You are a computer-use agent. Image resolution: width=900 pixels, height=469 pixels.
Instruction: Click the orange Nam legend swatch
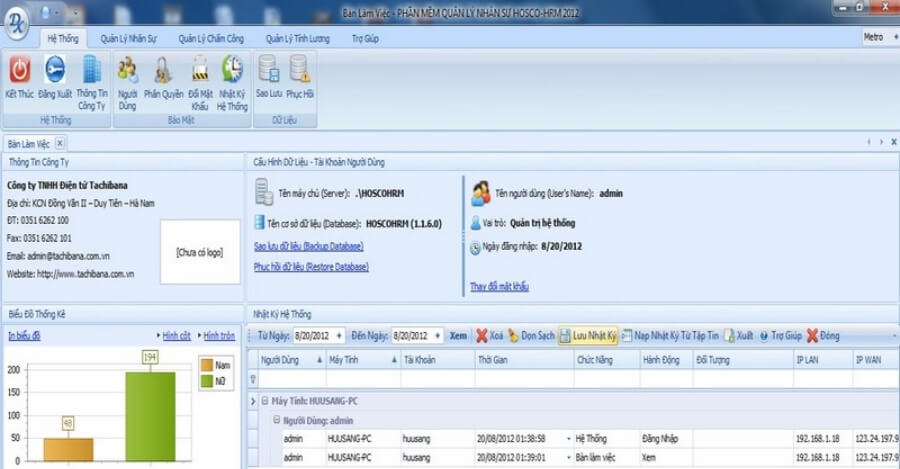[207, 366]
